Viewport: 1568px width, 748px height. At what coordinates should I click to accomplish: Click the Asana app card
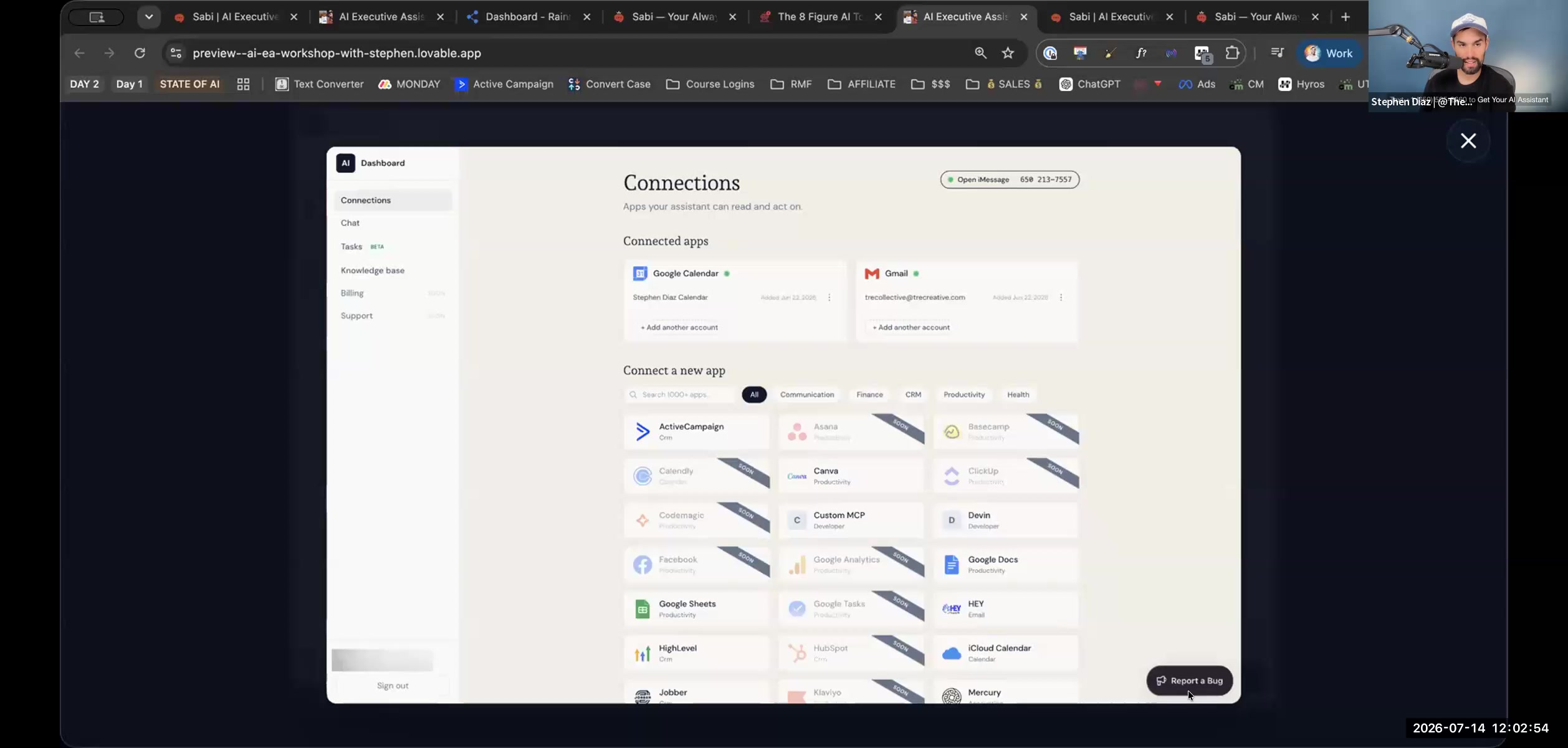click(851, 431)
